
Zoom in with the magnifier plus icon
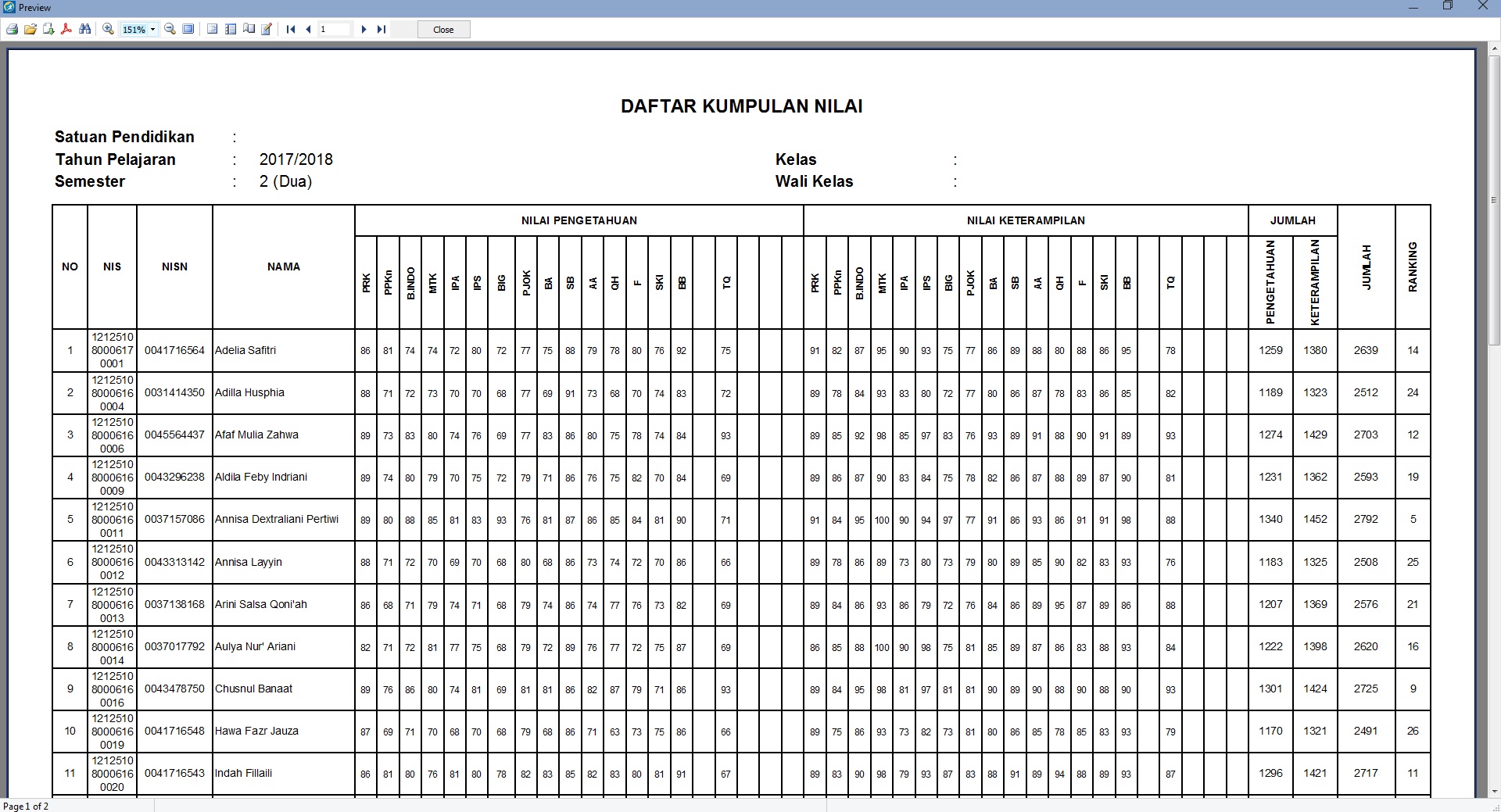[x=109, y=30]
